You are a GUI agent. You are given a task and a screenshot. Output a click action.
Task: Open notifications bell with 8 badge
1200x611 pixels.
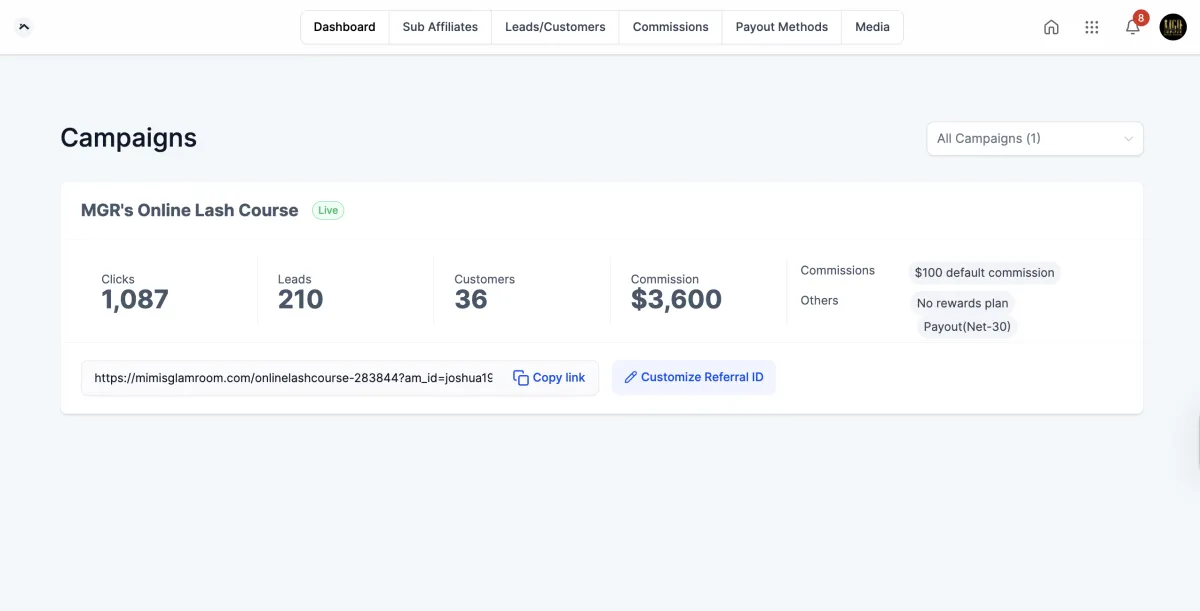pos(1133,27)
